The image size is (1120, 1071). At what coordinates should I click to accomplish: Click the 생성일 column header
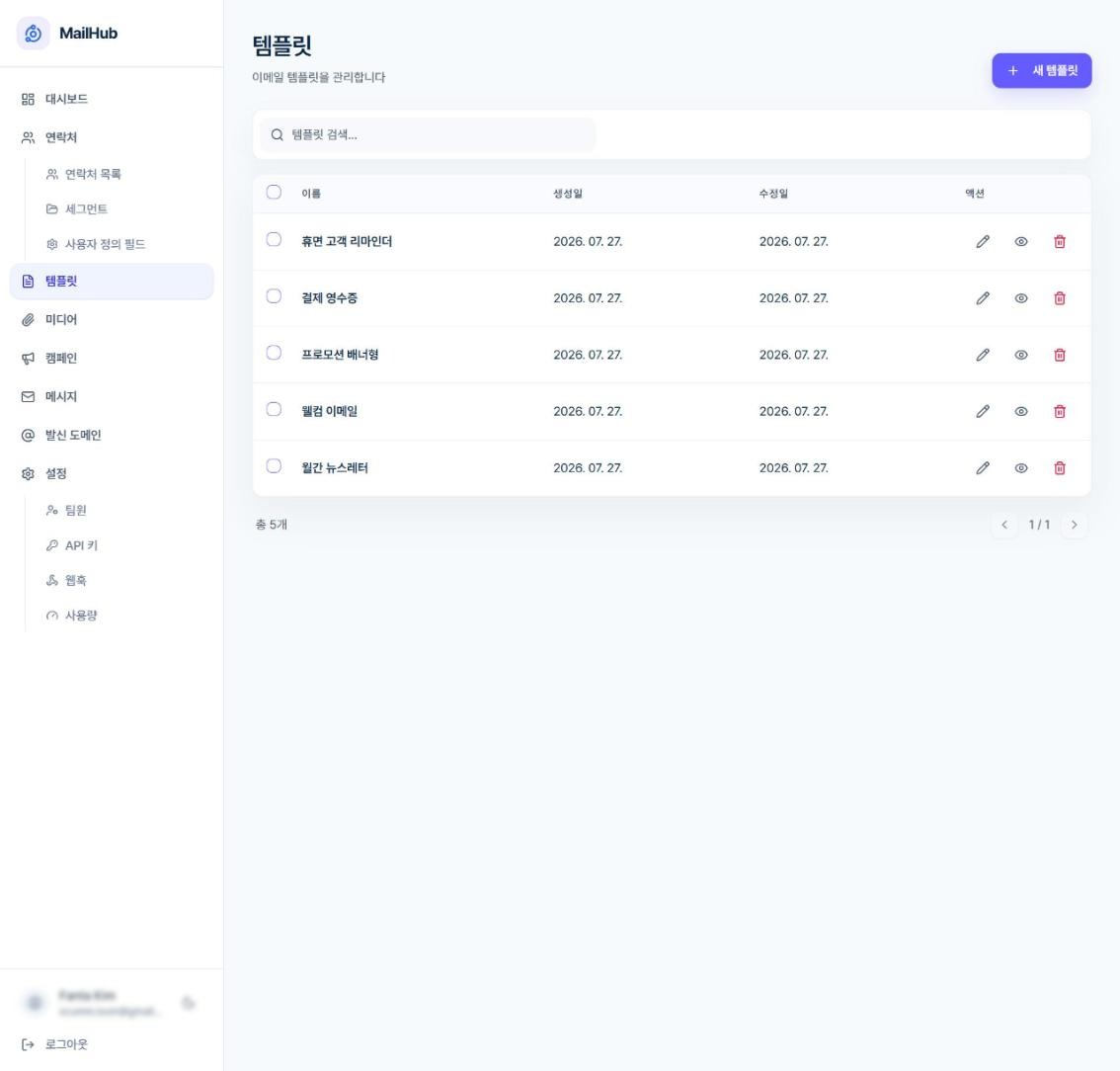tap(568, 194)
